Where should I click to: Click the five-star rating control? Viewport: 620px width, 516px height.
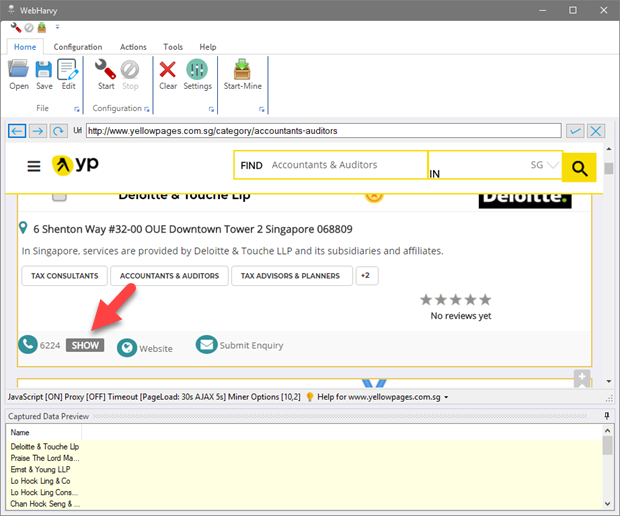455,299
